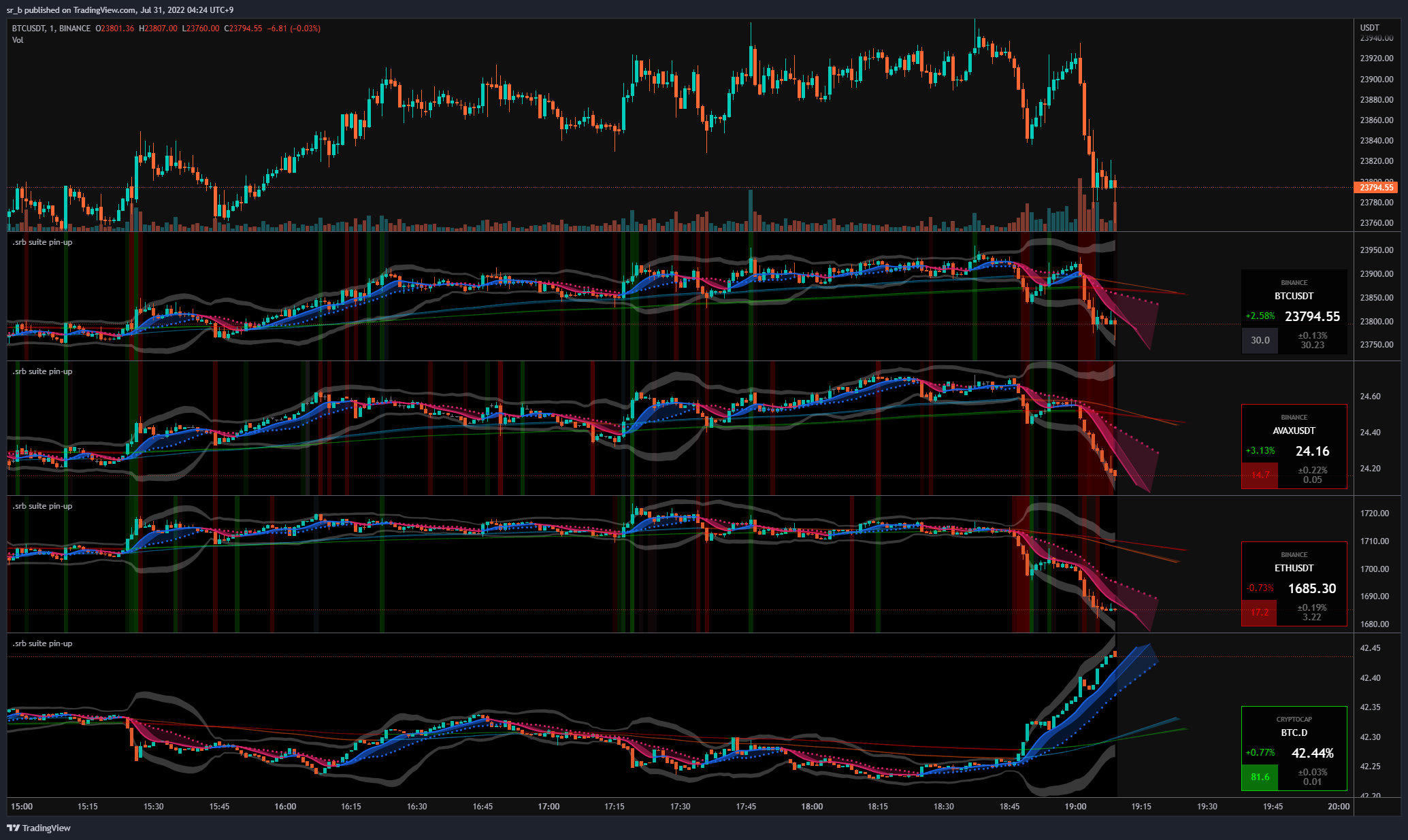Click the 1685.30 price in the ETHUSDT panel

1312,588
